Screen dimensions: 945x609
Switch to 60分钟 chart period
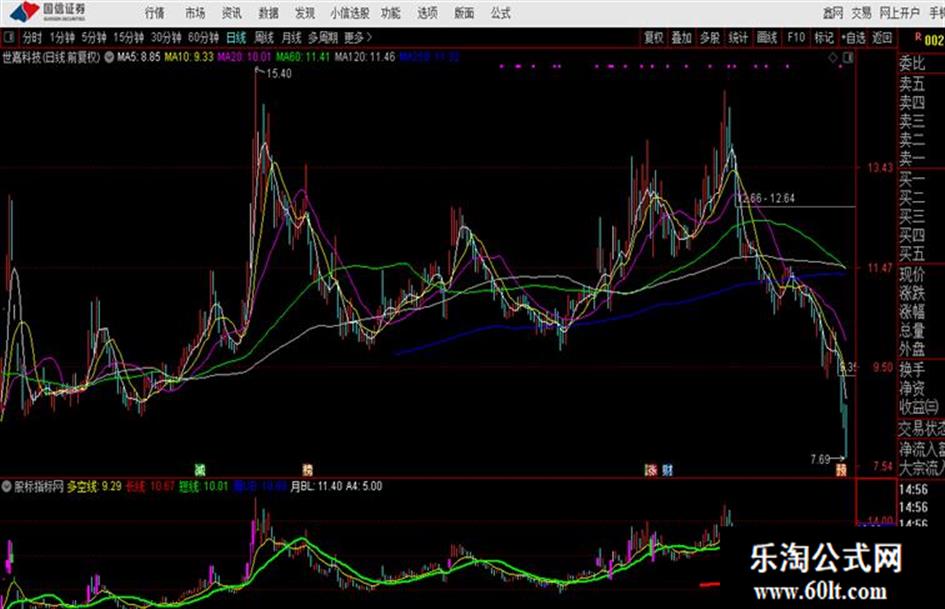click(203, 37)
